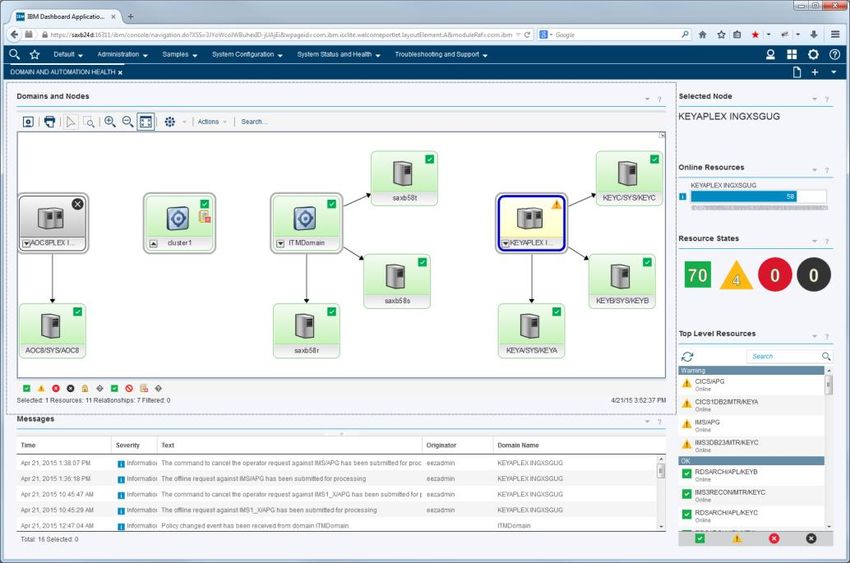850x563 pixels.
Task: Sort messages by Time column header
Action: [64, 445]
